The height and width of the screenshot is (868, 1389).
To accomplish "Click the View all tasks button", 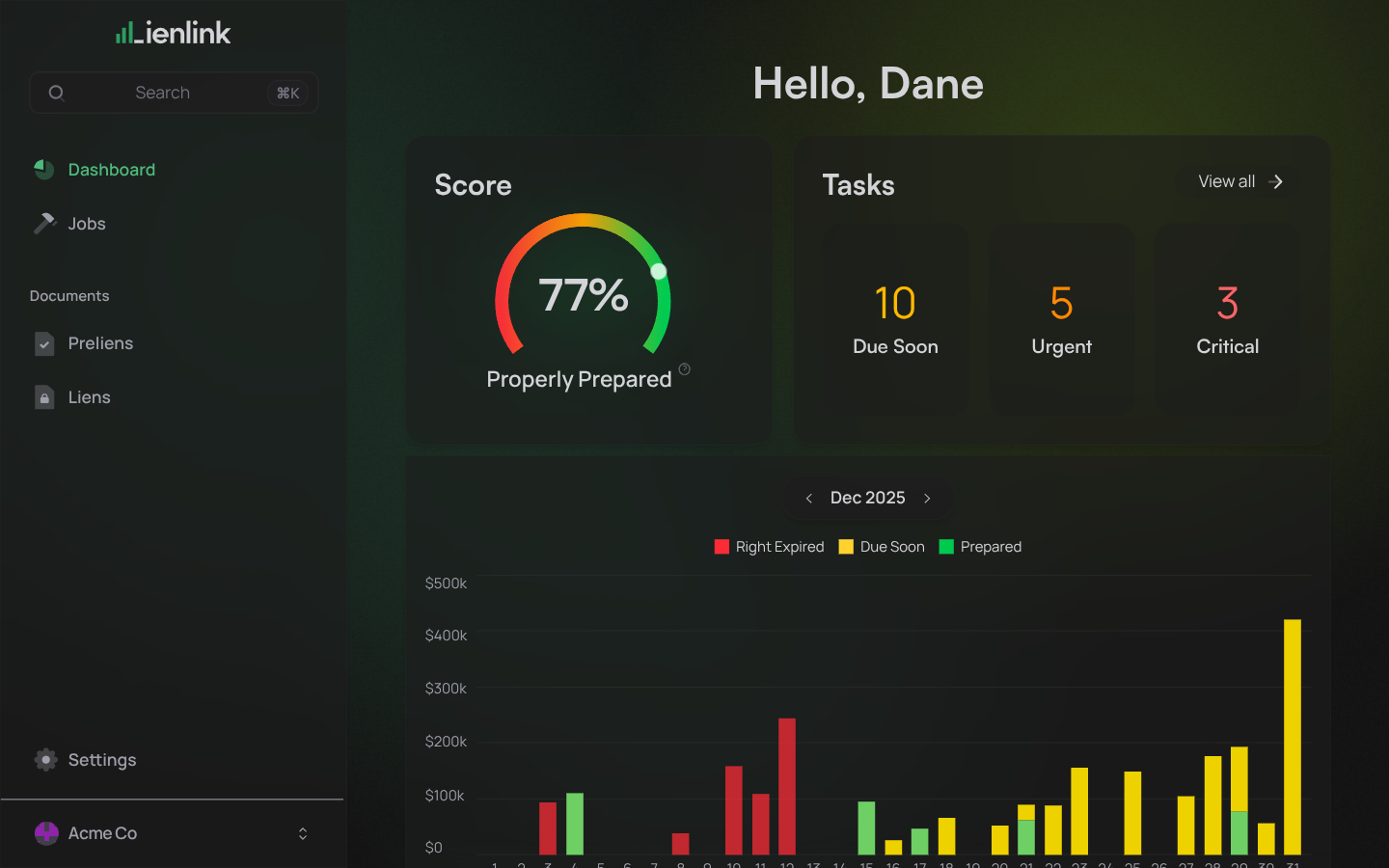I will [x=1238, y=181].
